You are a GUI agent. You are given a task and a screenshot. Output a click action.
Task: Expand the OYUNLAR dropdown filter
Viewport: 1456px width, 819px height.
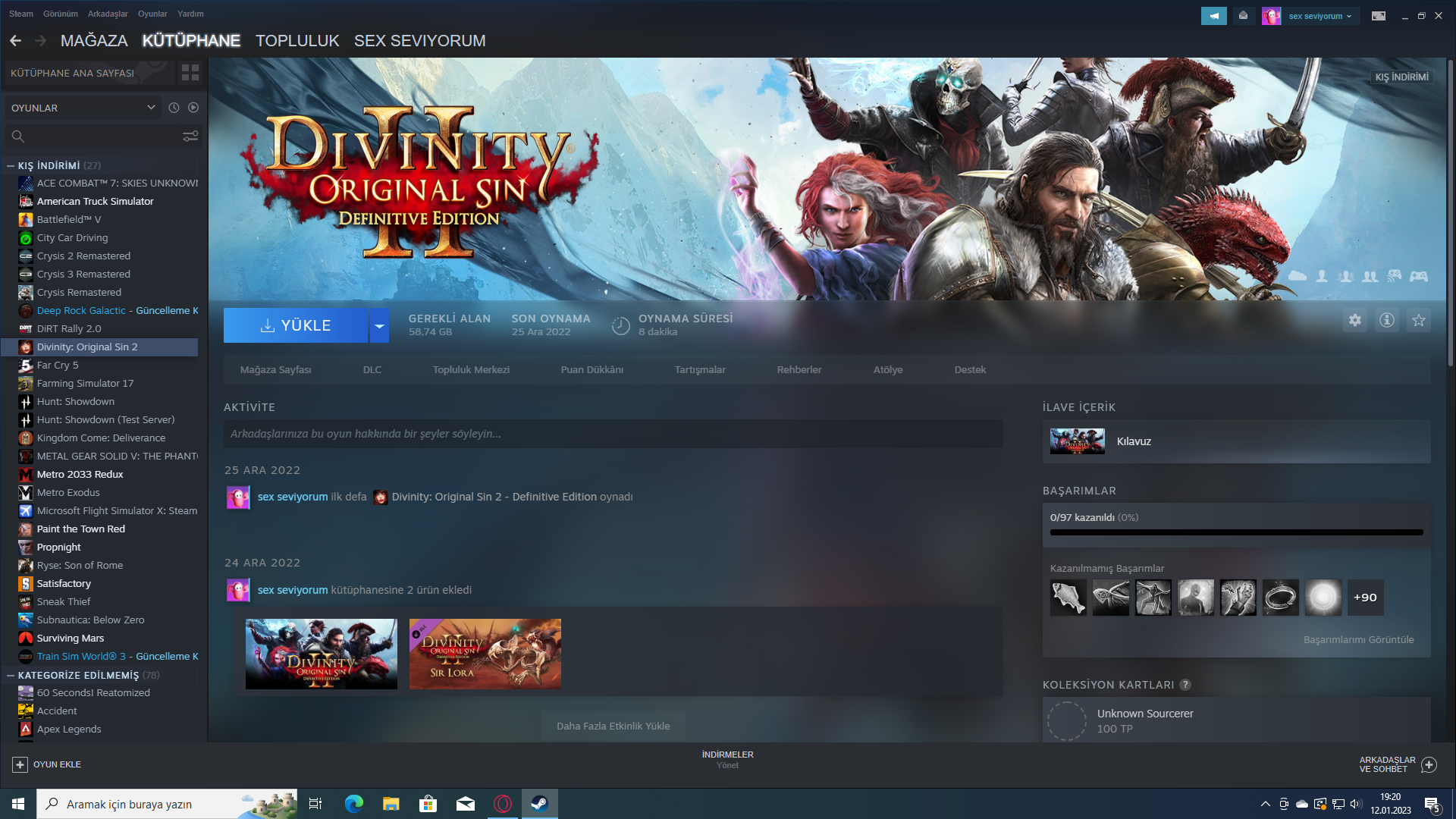150,108
